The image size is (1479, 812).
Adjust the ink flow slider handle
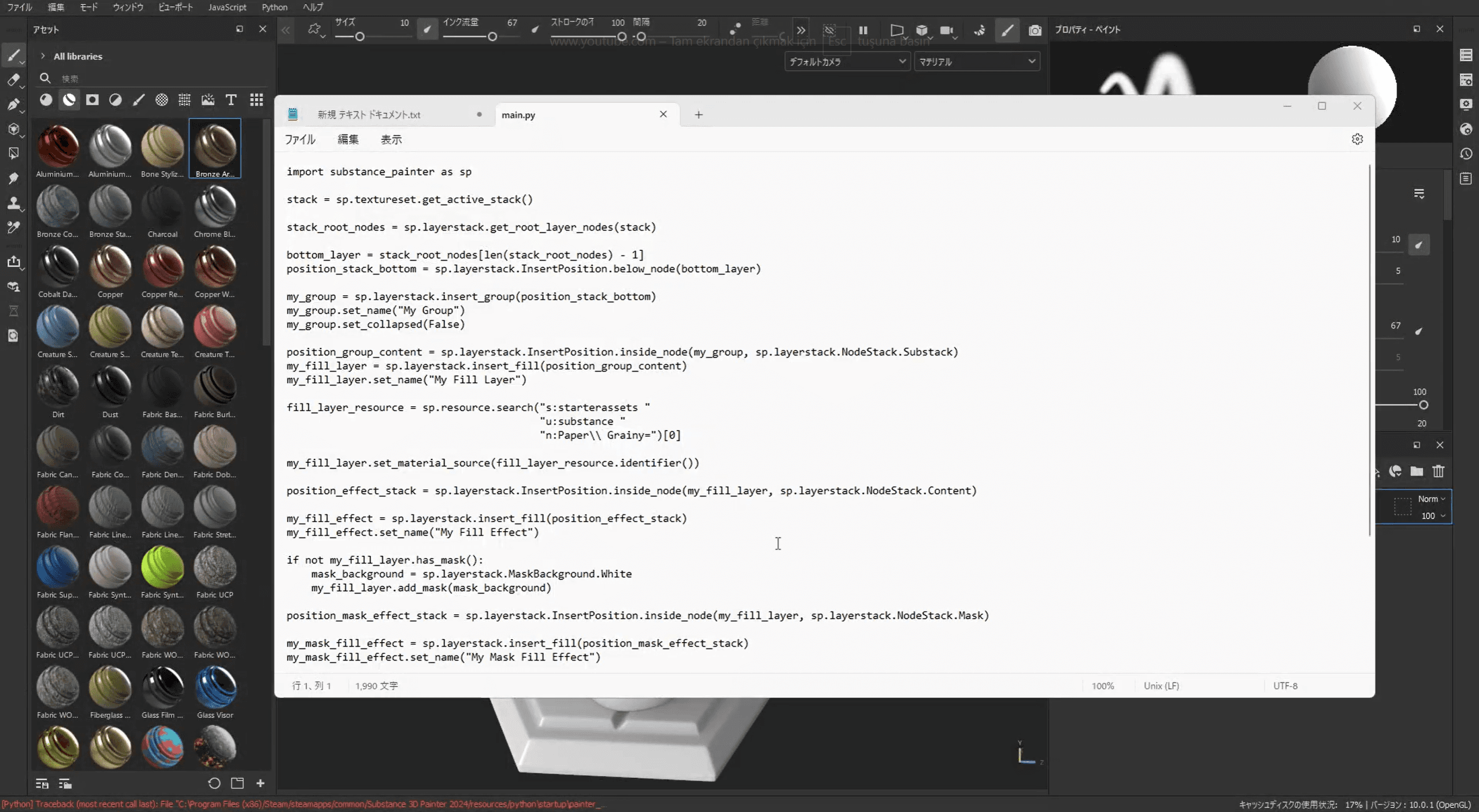[492, 36]
